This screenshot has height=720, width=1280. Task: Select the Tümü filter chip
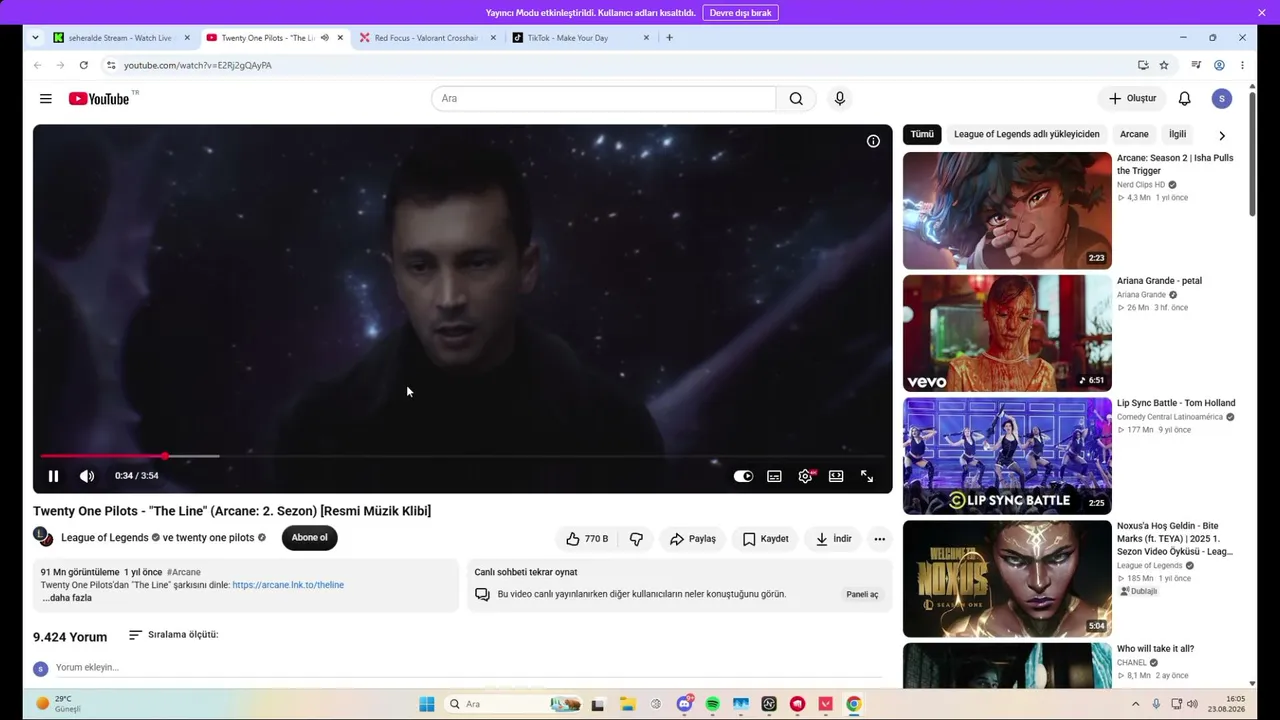[x=922, y=134]
